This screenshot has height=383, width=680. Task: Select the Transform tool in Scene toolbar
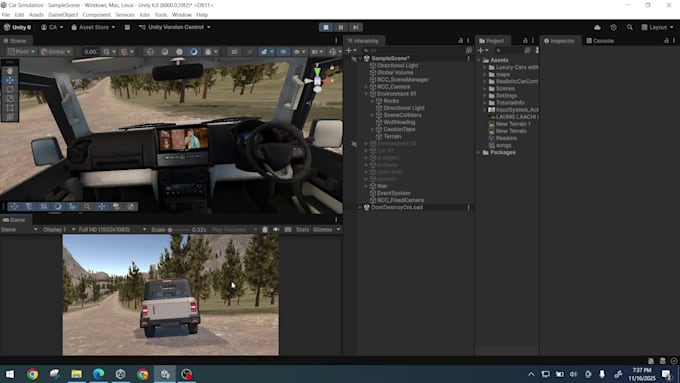click(x=10, y=117)
